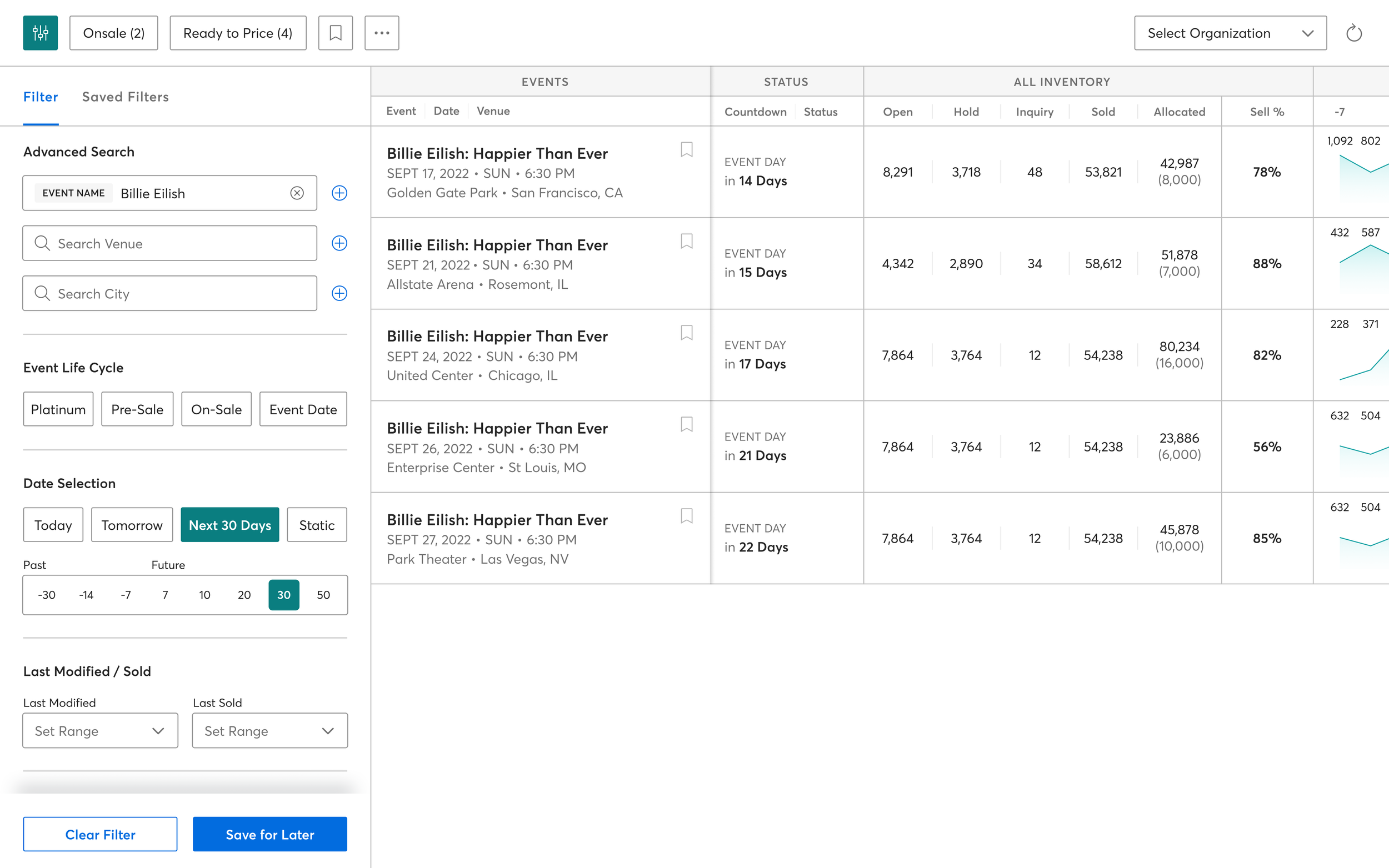Screen dimensions: 1389x868
Task: Click the bookmark icon in top toolbar
Action: [x=336, y=33]
